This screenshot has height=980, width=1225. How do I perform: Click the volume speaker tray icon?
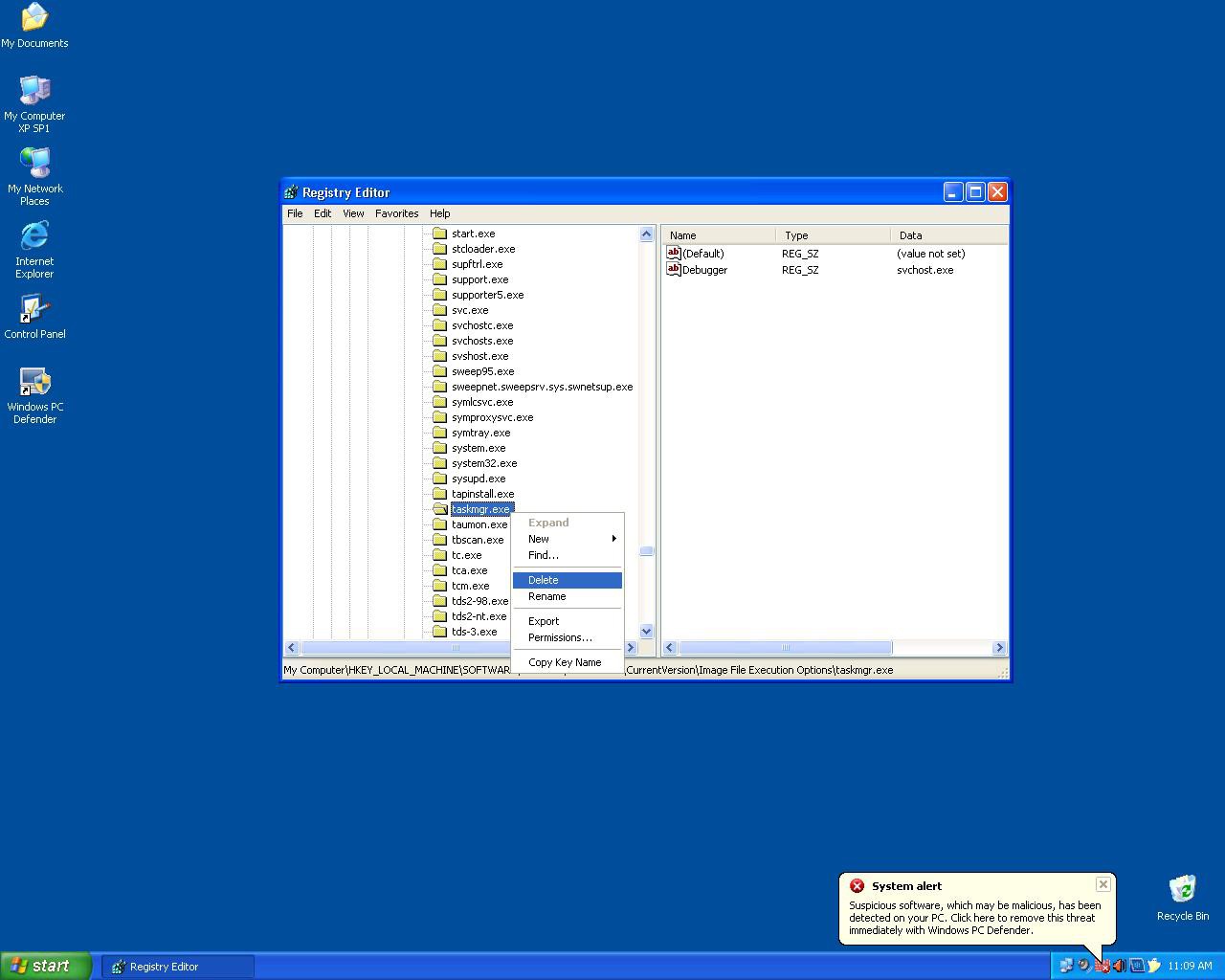point(1119,966)
